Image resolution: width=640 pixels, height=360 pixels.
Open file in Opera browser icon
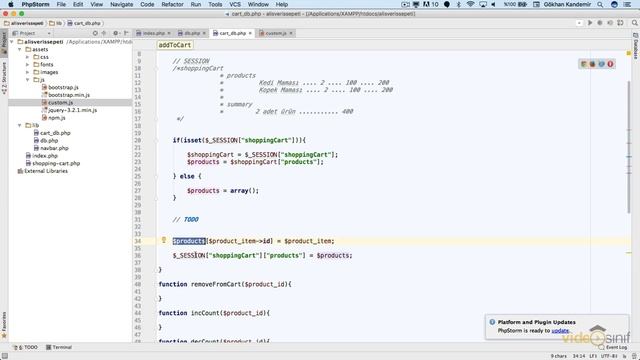tap(610, 64)
